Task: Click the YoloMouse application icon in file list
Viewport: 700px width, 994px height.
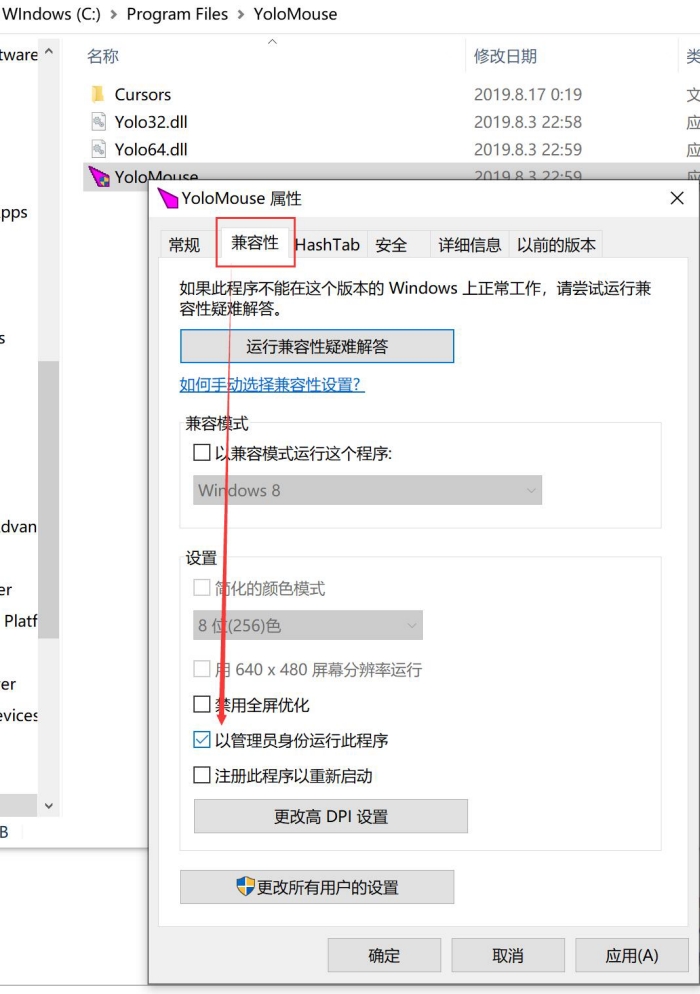Action: pos(98,177)
